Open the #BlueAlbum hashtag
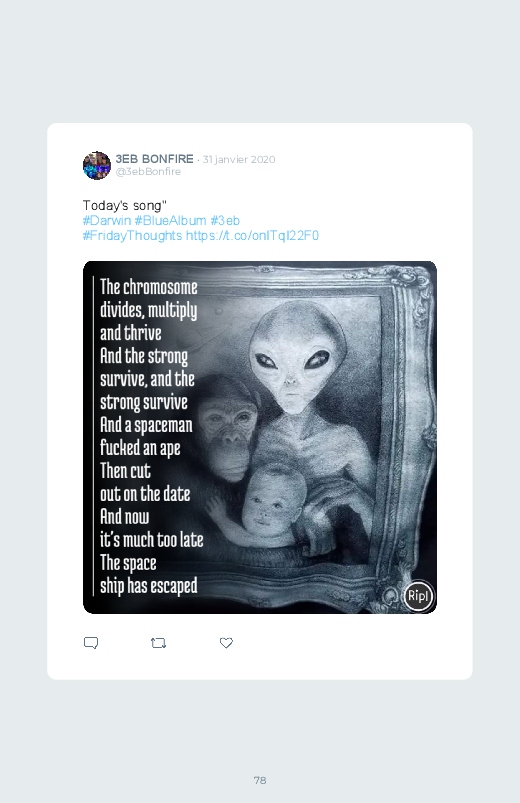Screen dimensions: 520x803 click(170, 221)
